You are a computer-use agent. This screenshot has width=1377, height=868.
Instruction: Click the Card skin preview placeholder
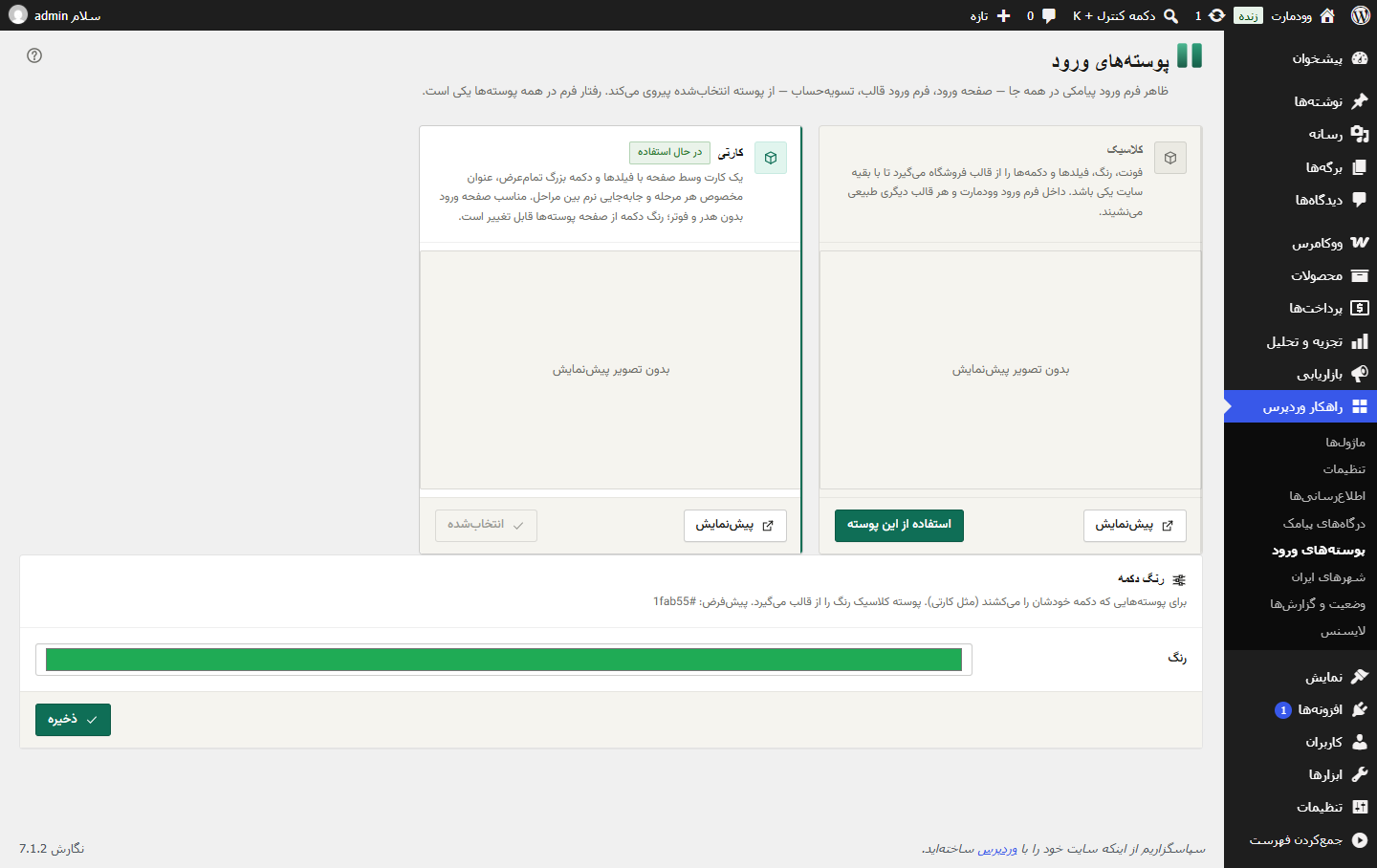tap(611, 370)
